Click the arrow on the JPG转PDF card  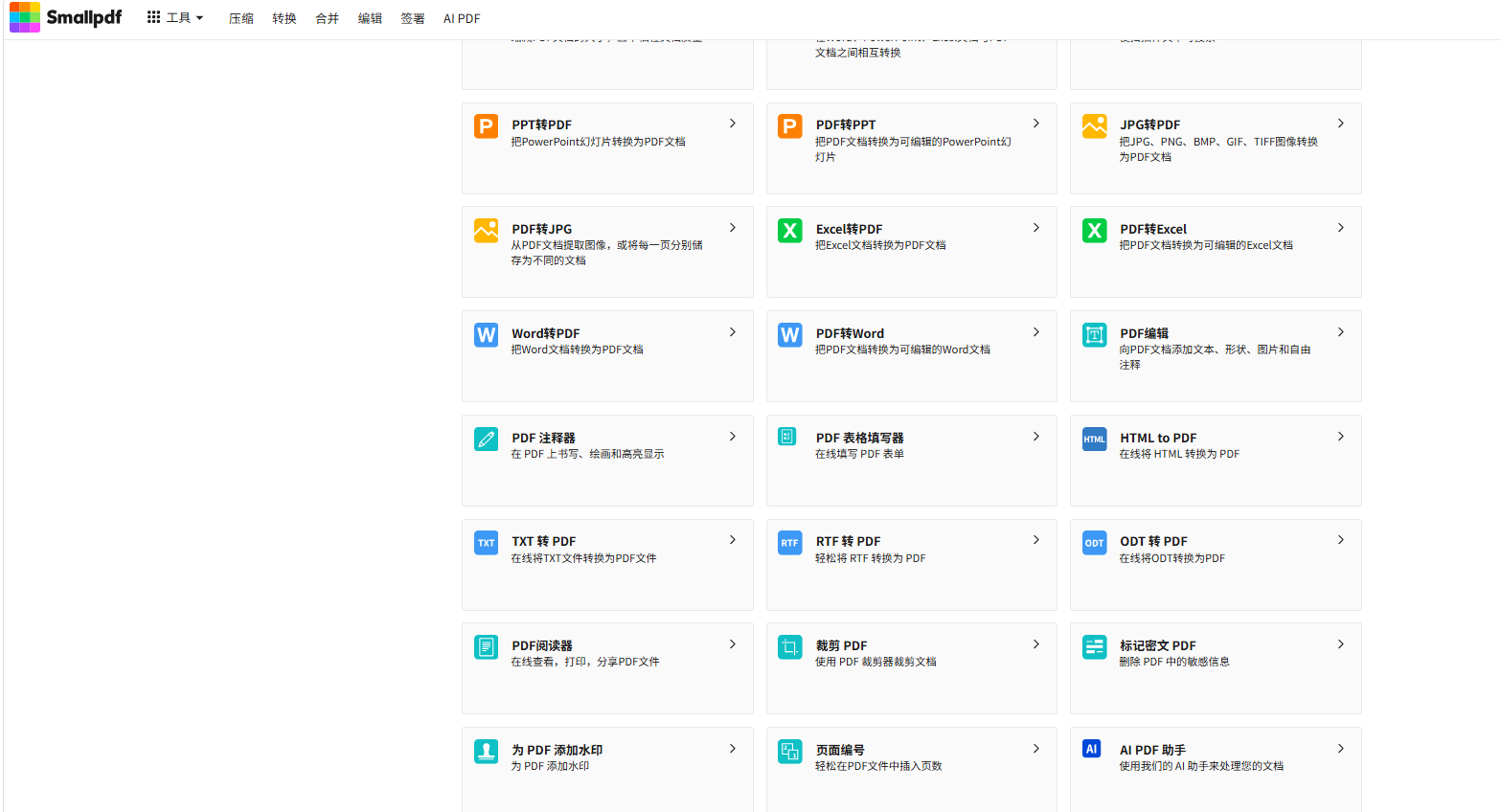click(x=1341, y=124)
